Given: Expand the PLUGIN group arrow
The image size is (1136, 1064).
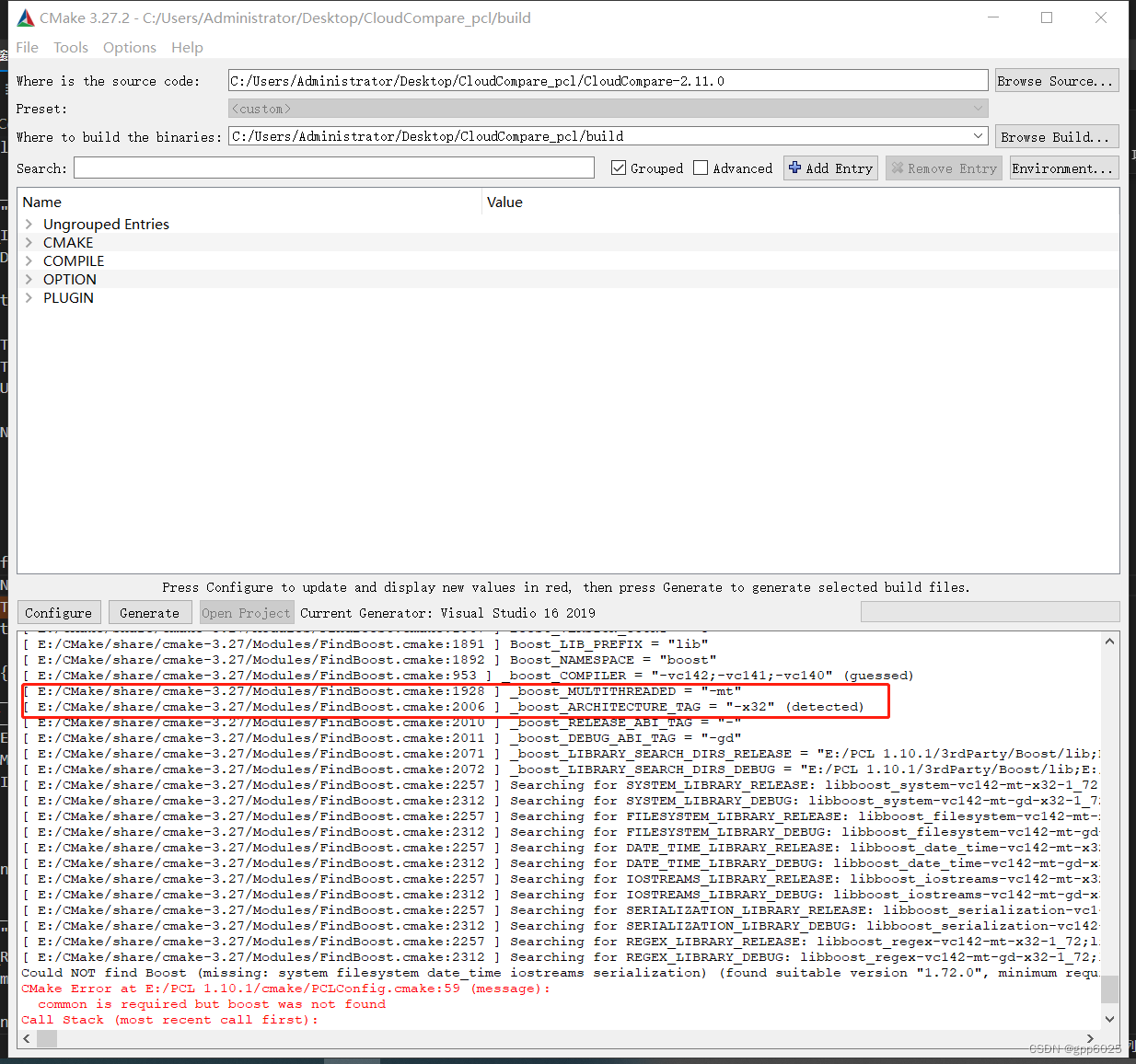Looking at the screenshot, I should (29, 297).
